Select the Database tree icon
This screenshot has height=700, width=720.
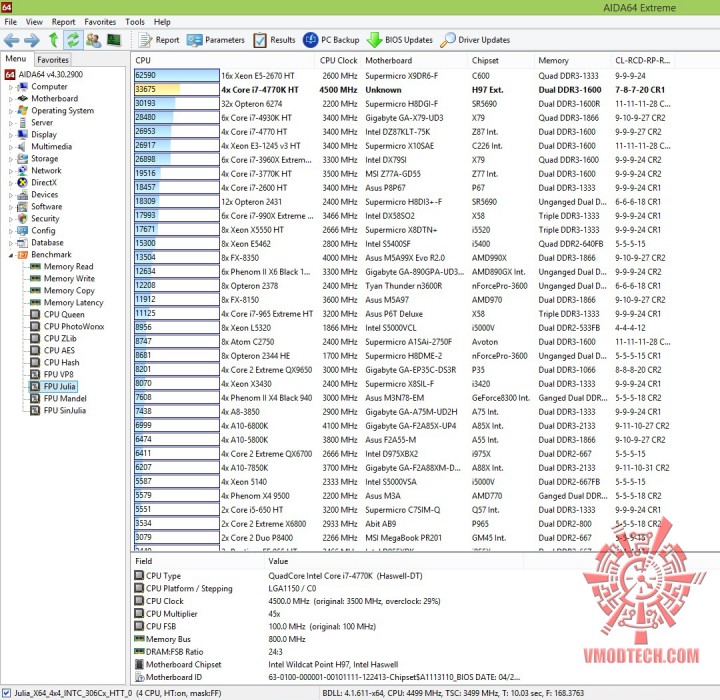[x=22, y=243]
